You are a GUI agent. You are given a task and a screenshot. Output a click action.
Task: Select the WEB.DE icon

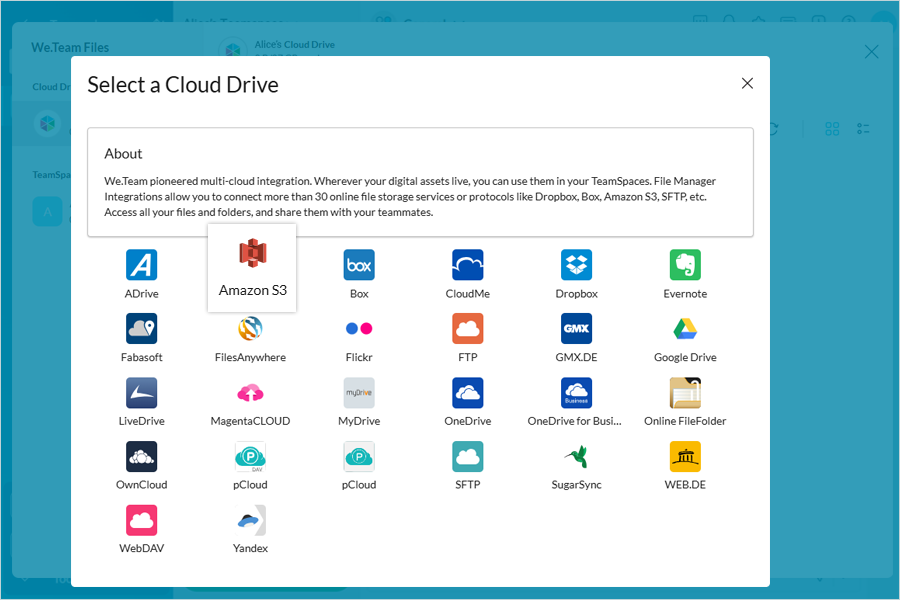pos(685,456)
